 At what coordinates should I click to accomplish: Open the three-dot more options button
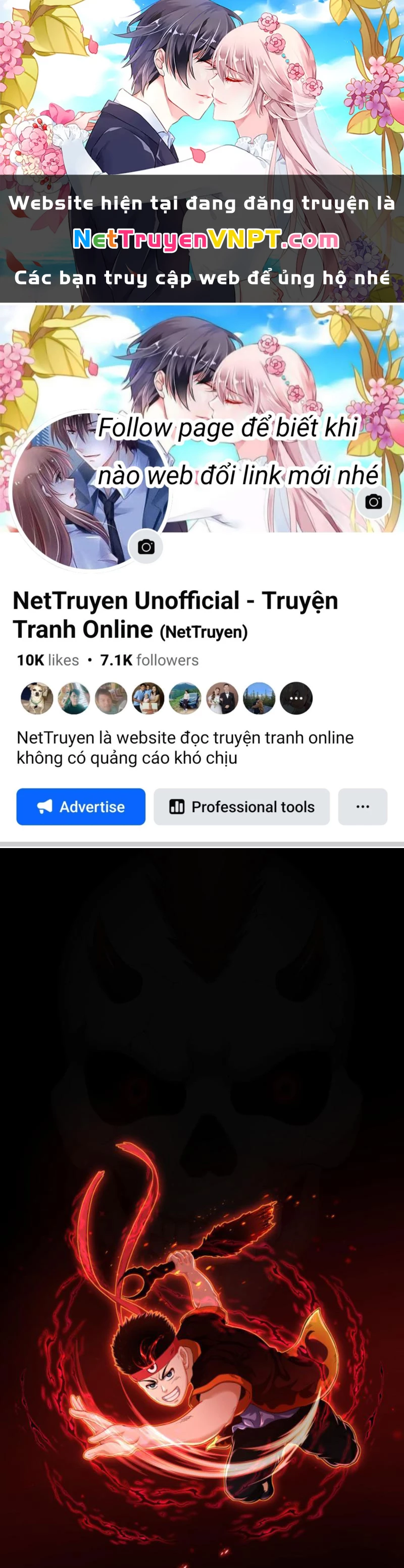[x=363, y=807]
